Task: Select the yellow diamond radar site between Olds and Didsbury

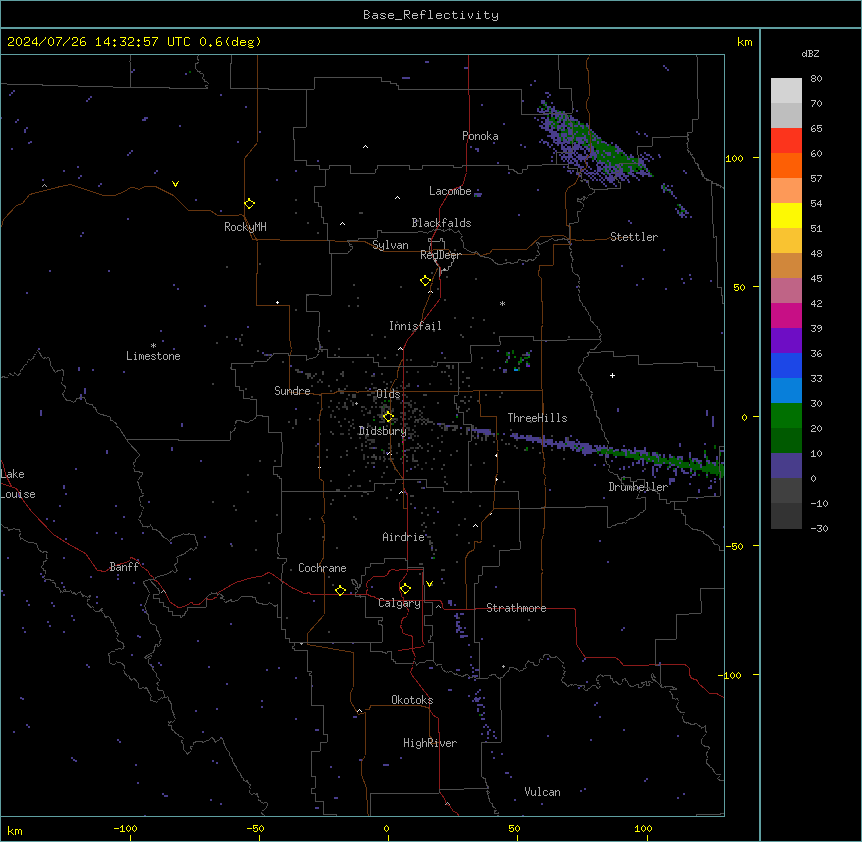Action: (388, 417)
